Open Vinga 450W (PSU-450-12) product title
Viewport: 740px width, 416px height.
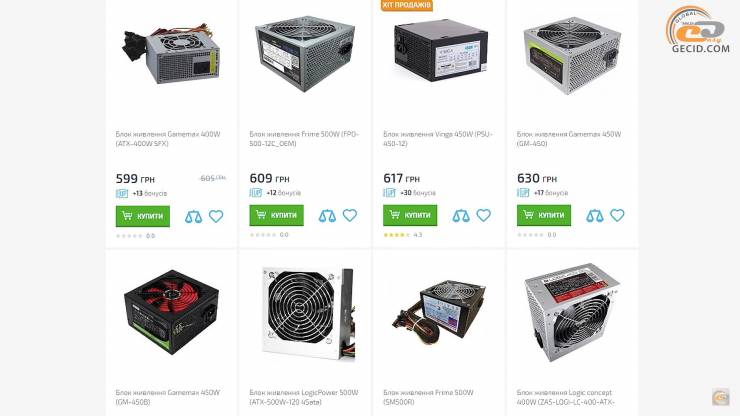pos(438,139)
